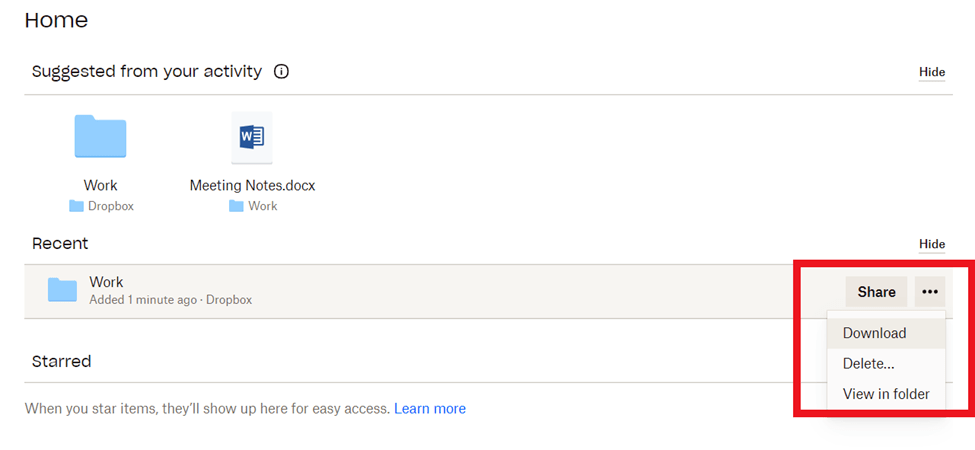Hide the Recent section
This screenshot has width=975, height=450.
(931, 244)
